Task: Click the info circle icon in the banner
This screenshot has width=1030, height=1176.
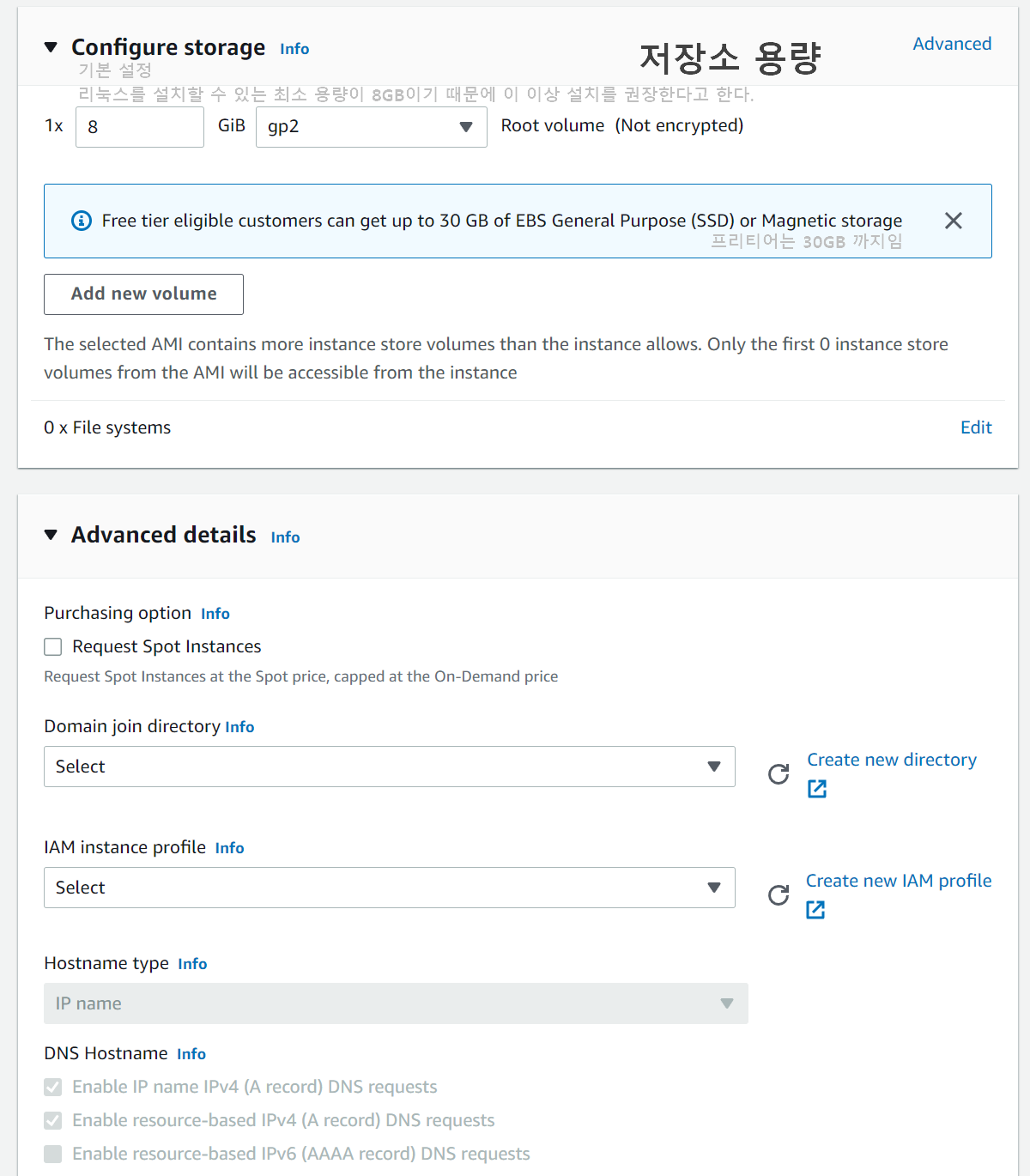Action: coord(82,221)
